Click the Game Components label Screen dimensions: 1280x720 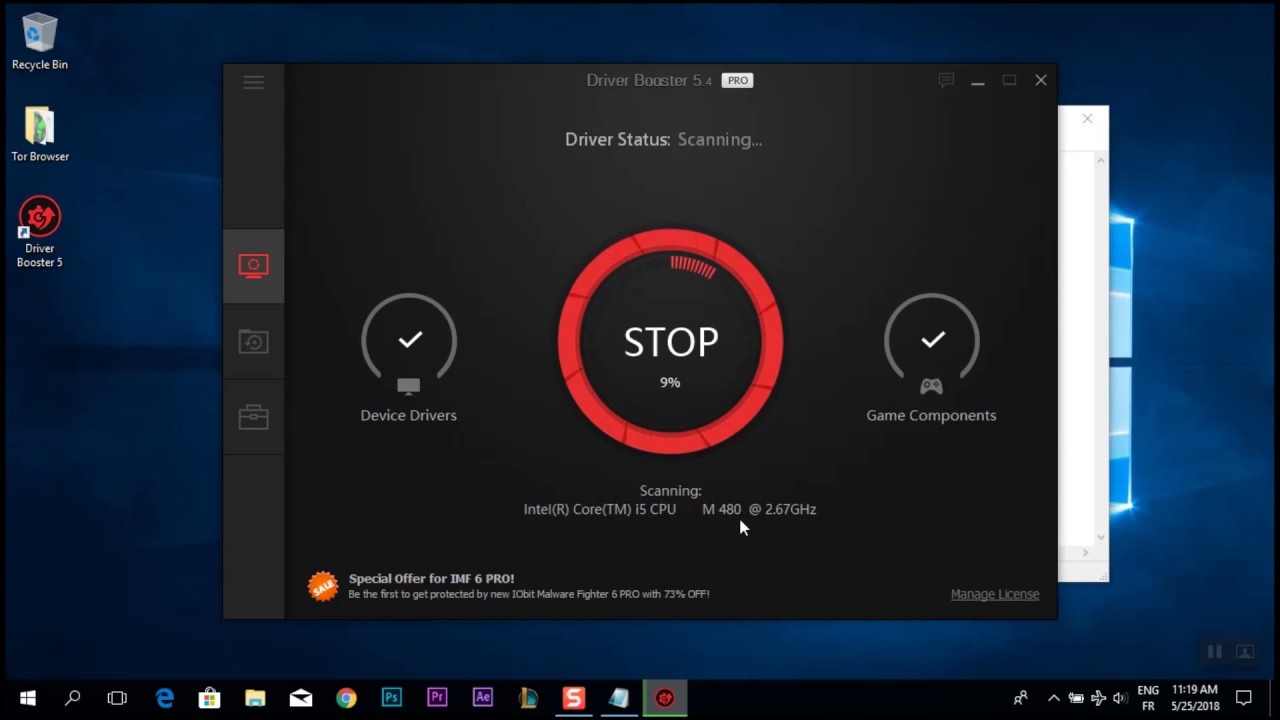(x=931, y=415)
